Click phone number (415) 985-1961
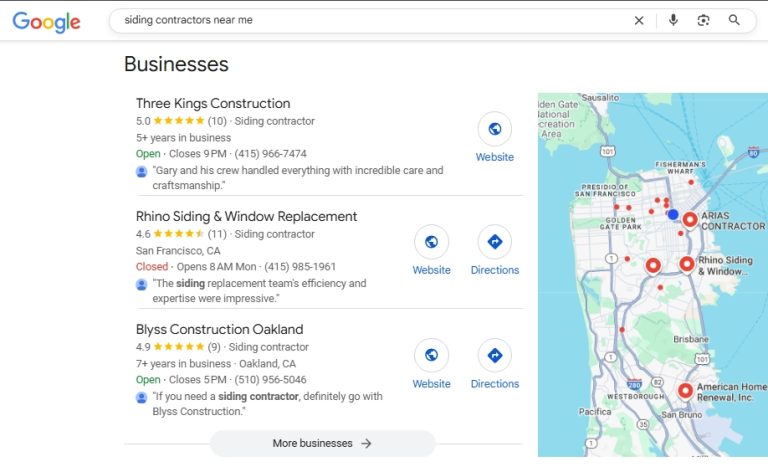 (x=300, y=267)
